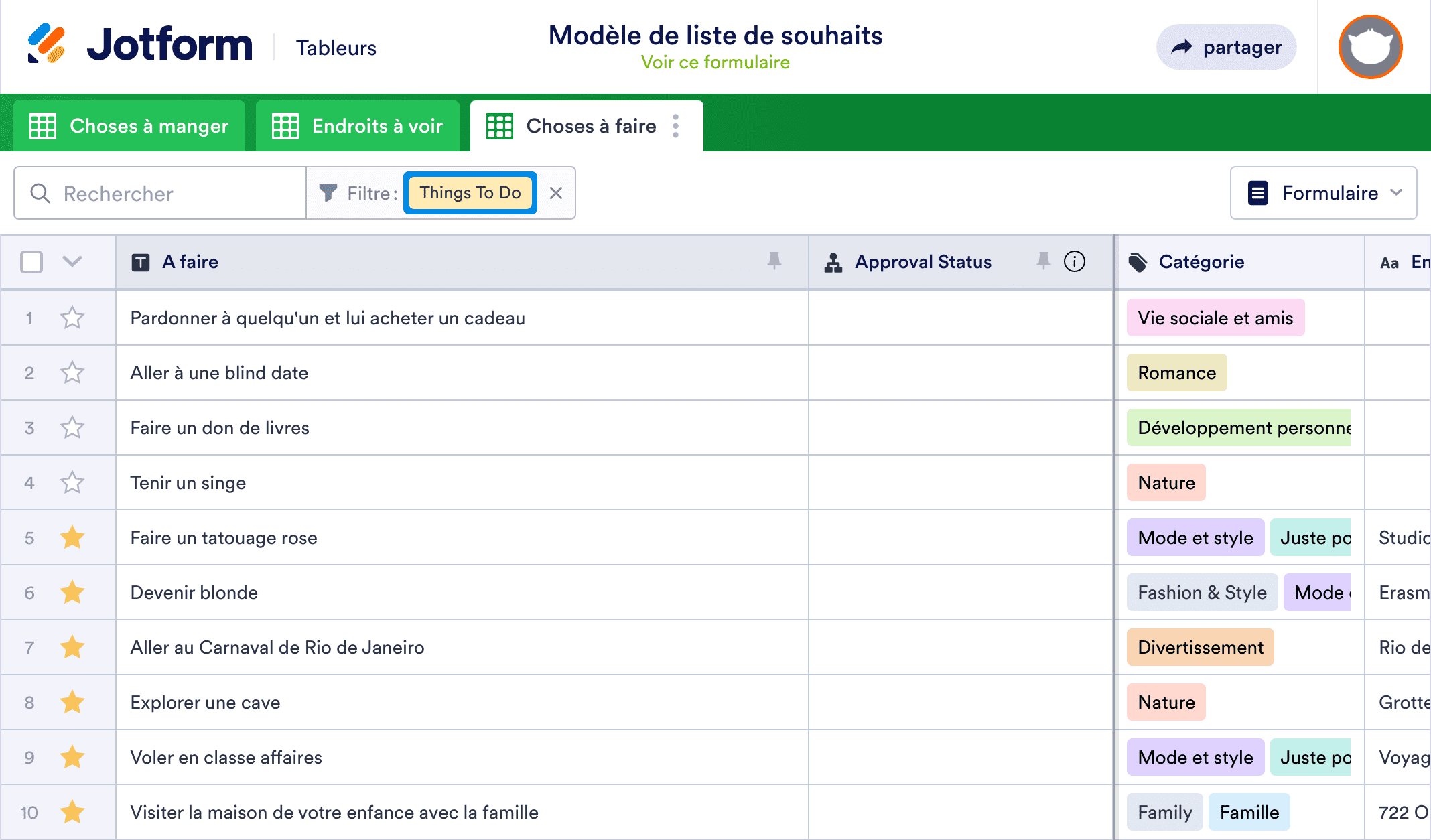Click the Family tag in row 10

tap(1164, 812)
